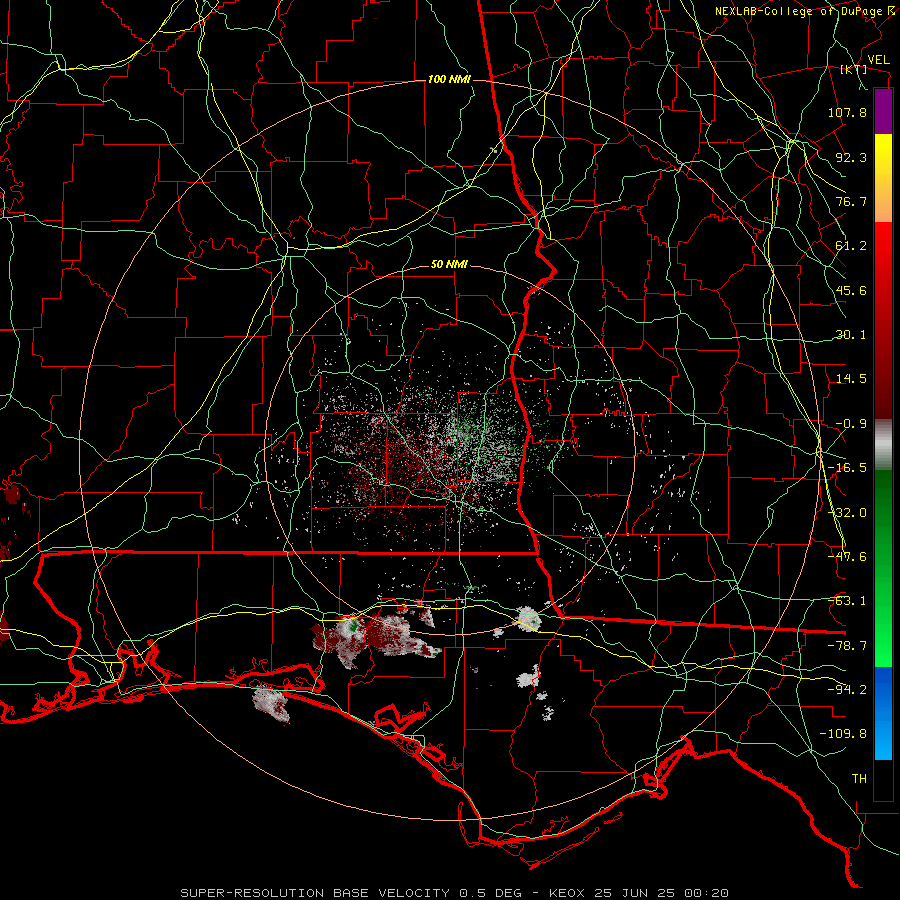The image size is (900, 900).
Task: Pick the black TH segment of the color bar
Action: coord(883,780)
